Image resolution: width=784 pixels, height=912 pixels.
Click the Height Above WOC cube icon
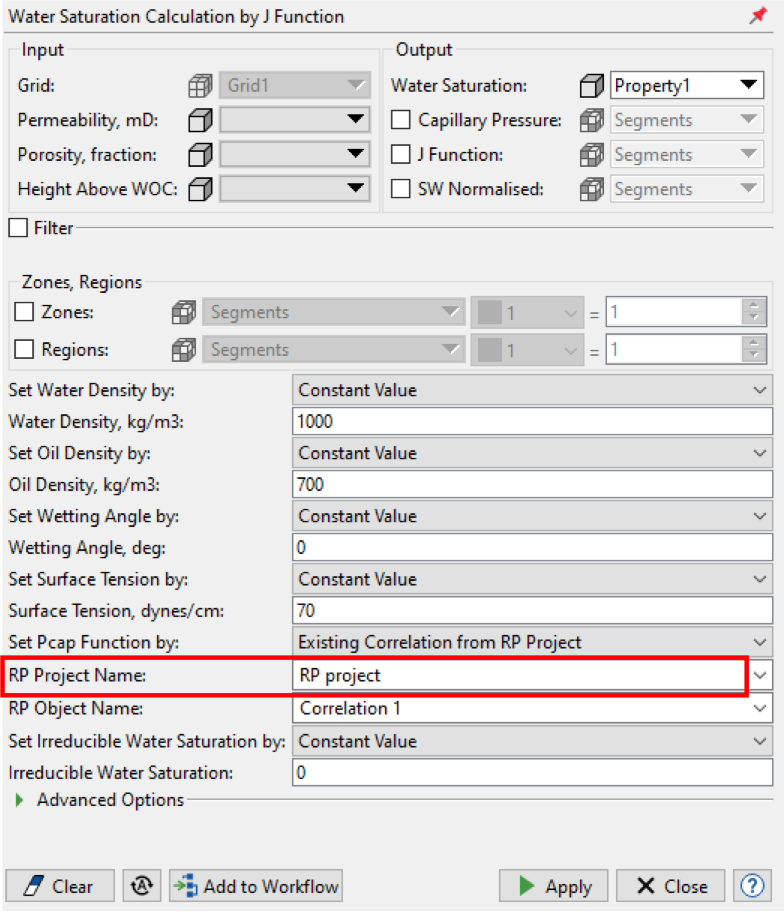click(202, 189)
